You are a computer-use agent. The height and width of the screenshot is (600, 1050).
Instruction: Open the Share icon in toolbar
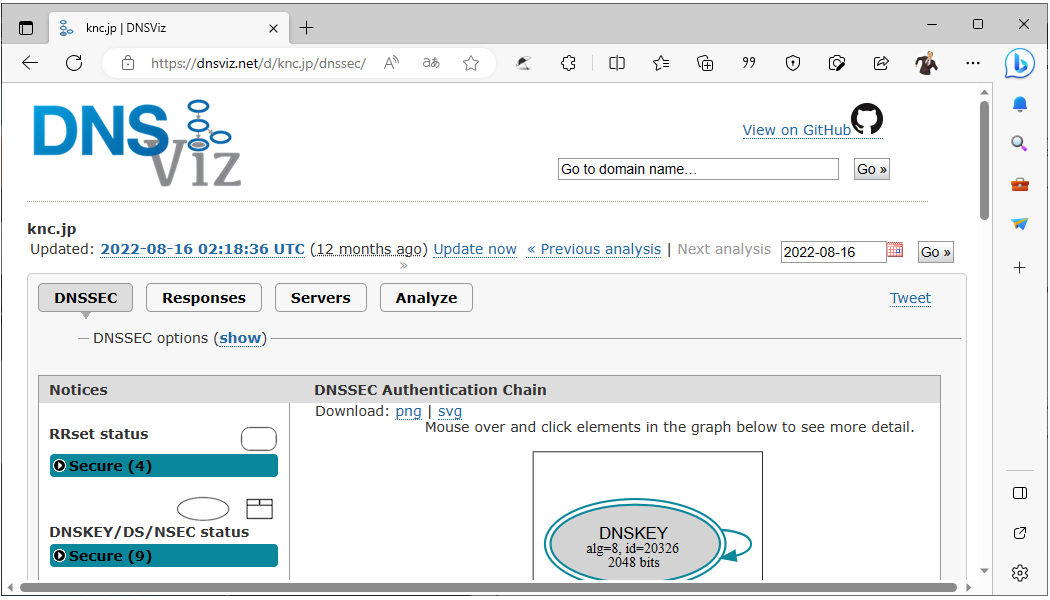[881, 63]
